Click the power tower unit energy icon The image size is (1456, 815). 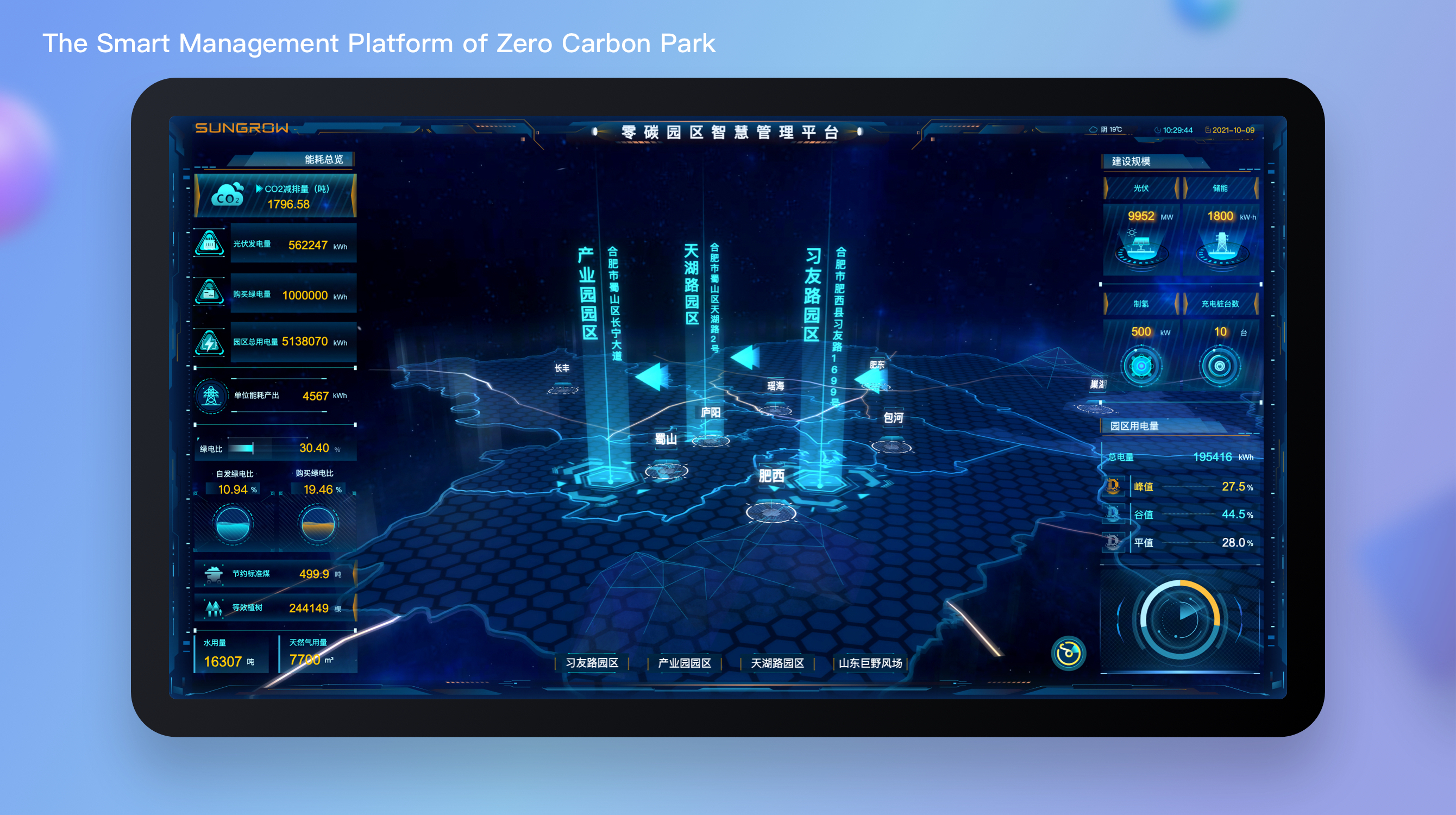(211, 396)
